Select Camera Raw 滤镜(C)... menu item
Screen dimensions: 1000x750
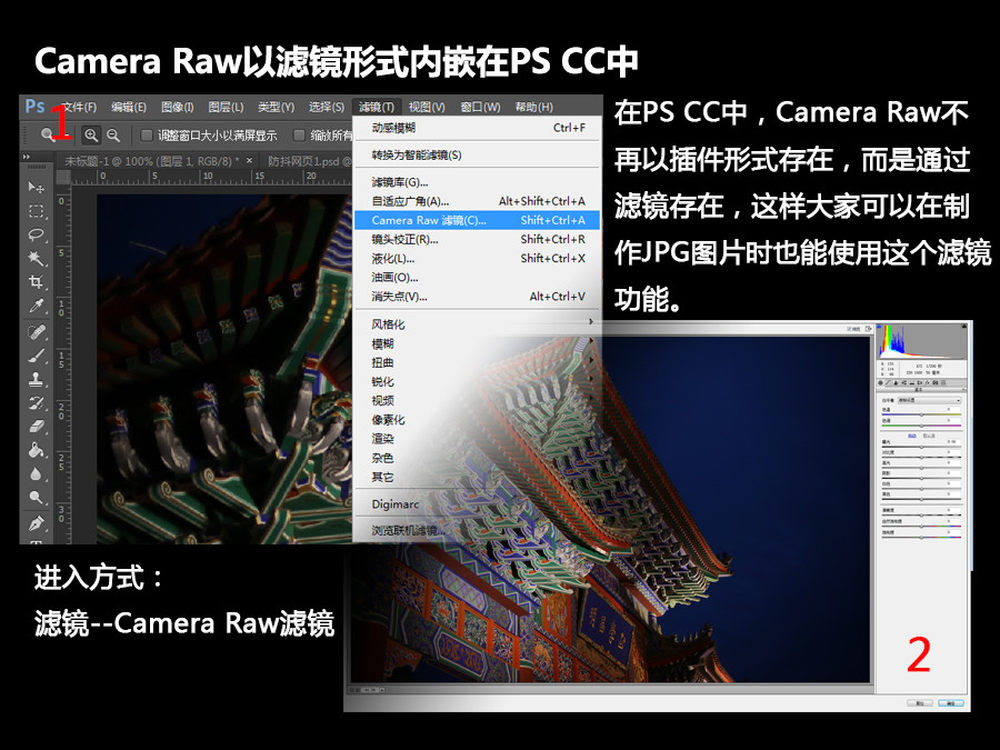pyautogui.click(x=476, y=220)
